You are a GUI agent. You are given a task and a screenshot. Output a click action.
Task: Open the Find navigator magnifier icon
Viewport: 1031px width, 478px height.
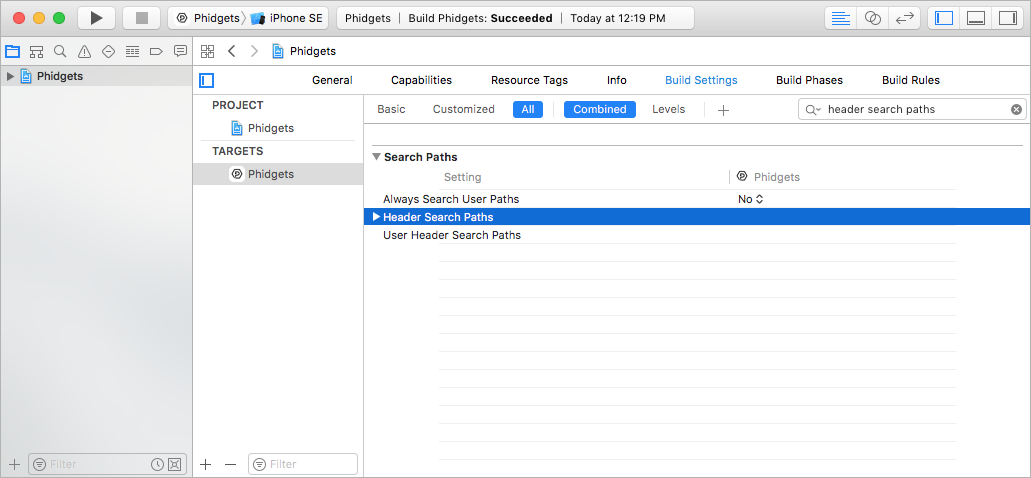[x=60, y=51]
